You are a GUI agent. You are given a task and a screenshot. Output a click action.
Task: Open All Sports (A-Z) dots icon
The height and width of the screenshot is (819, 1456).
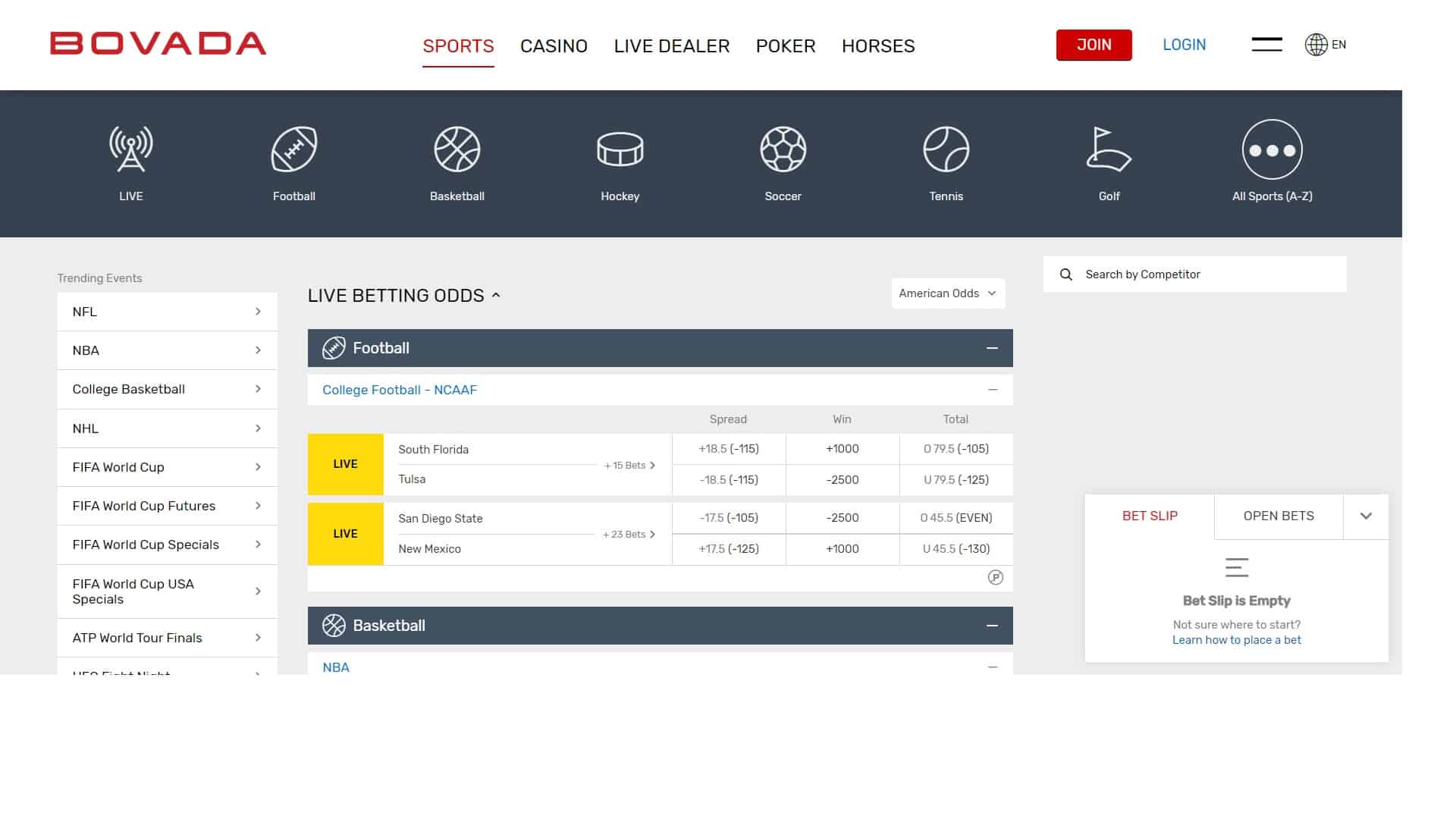click(x=1272, y=149)
